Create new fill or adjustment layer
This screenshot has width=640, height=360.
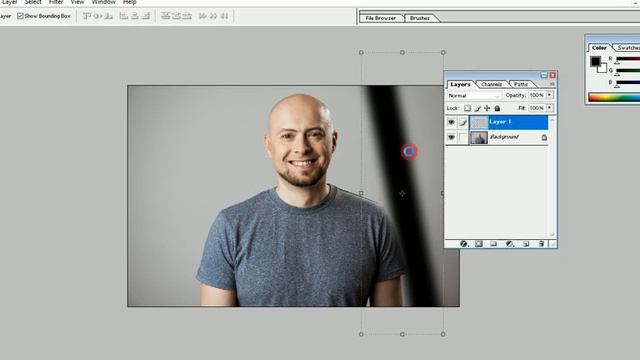(x=509, y=244)
